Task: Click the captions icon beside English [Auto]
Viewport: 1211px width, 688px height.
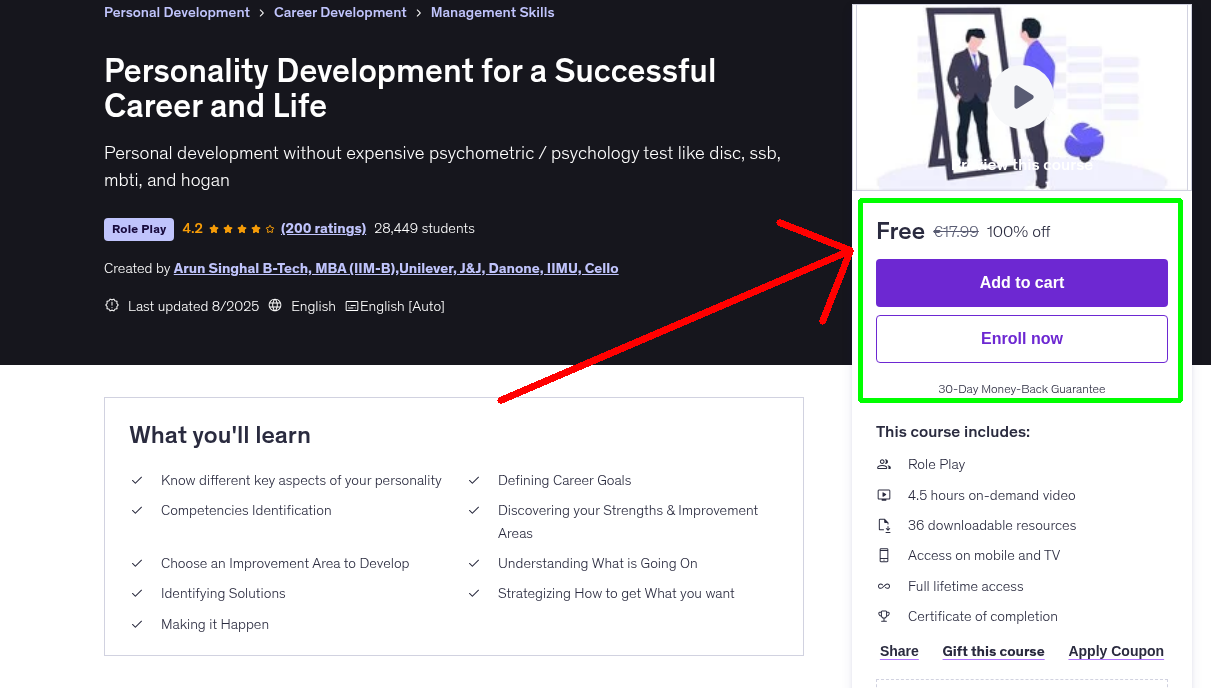Action: coord(353,305)
